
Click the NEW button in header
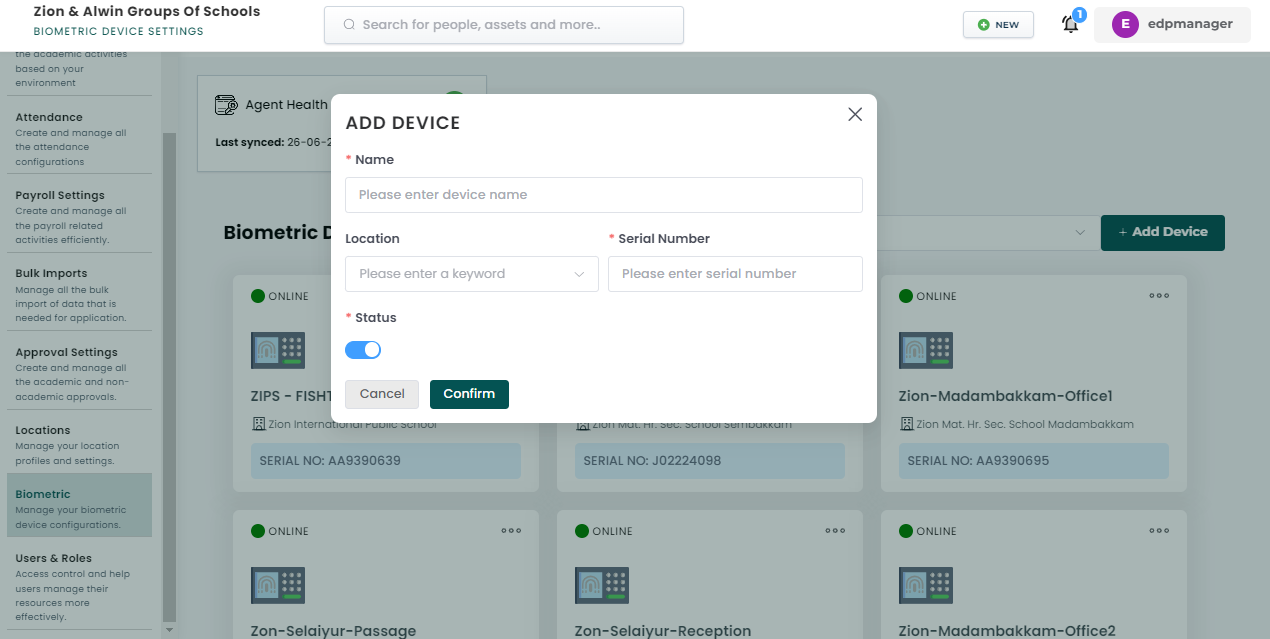pos(998,25)
